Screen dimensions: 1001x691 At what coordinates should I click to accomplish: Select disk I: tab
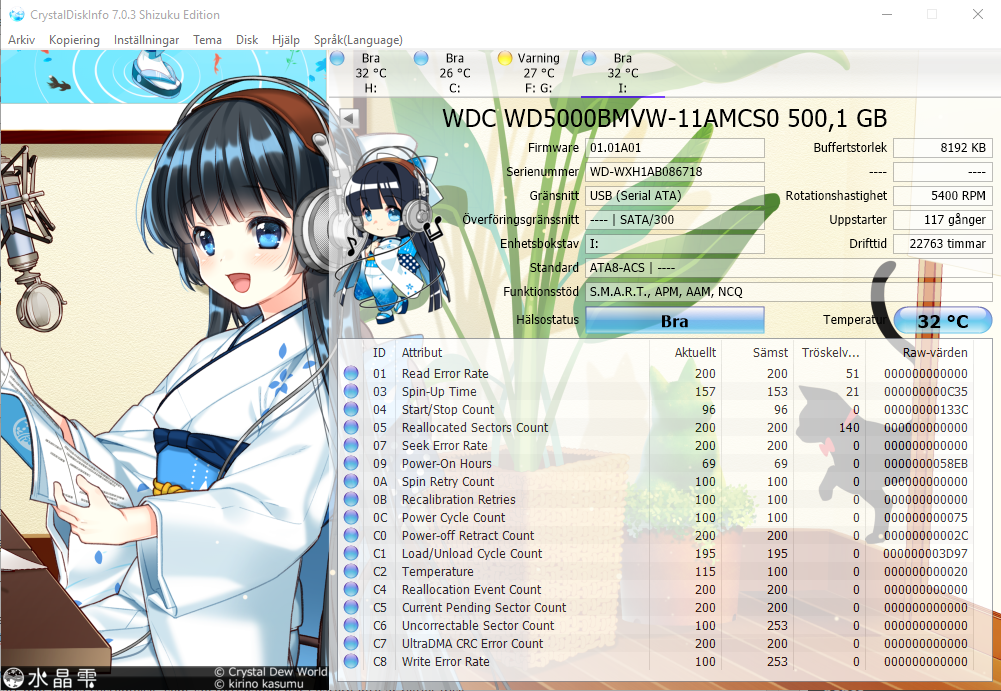click(x=622, y=73)
